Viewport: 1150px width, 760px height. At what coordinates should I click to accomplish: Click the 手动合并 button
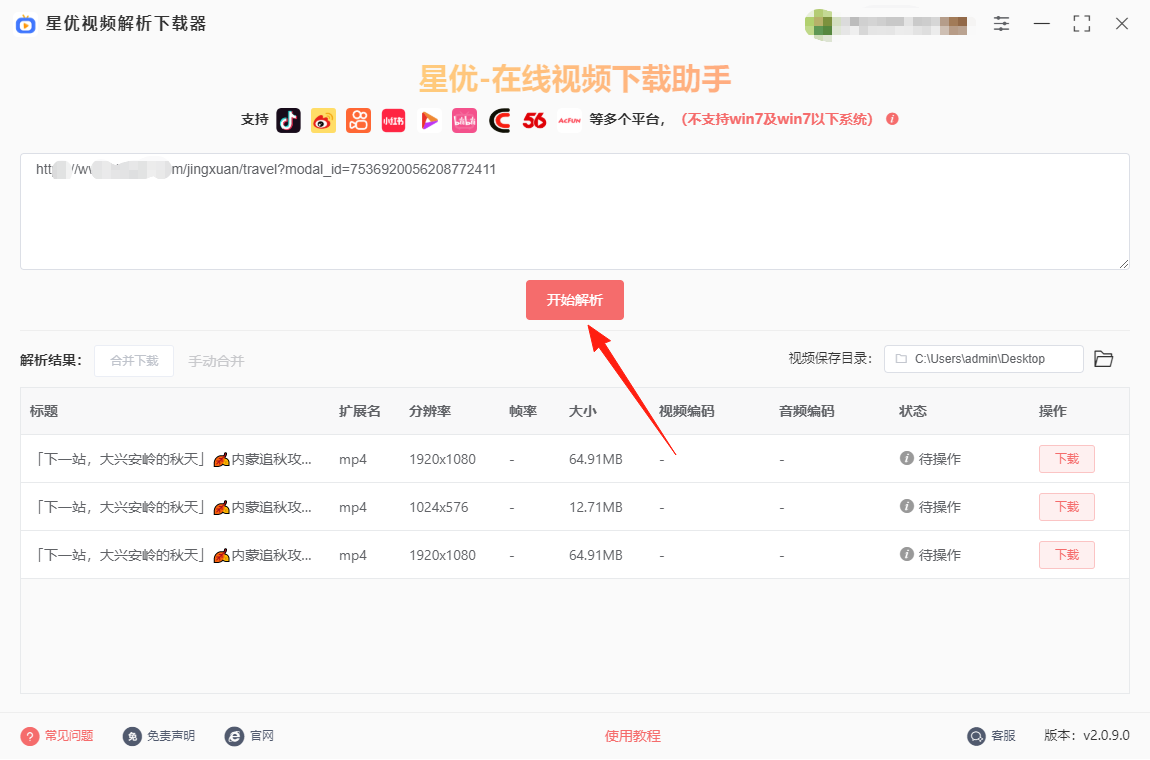click(x=216, y=361)
